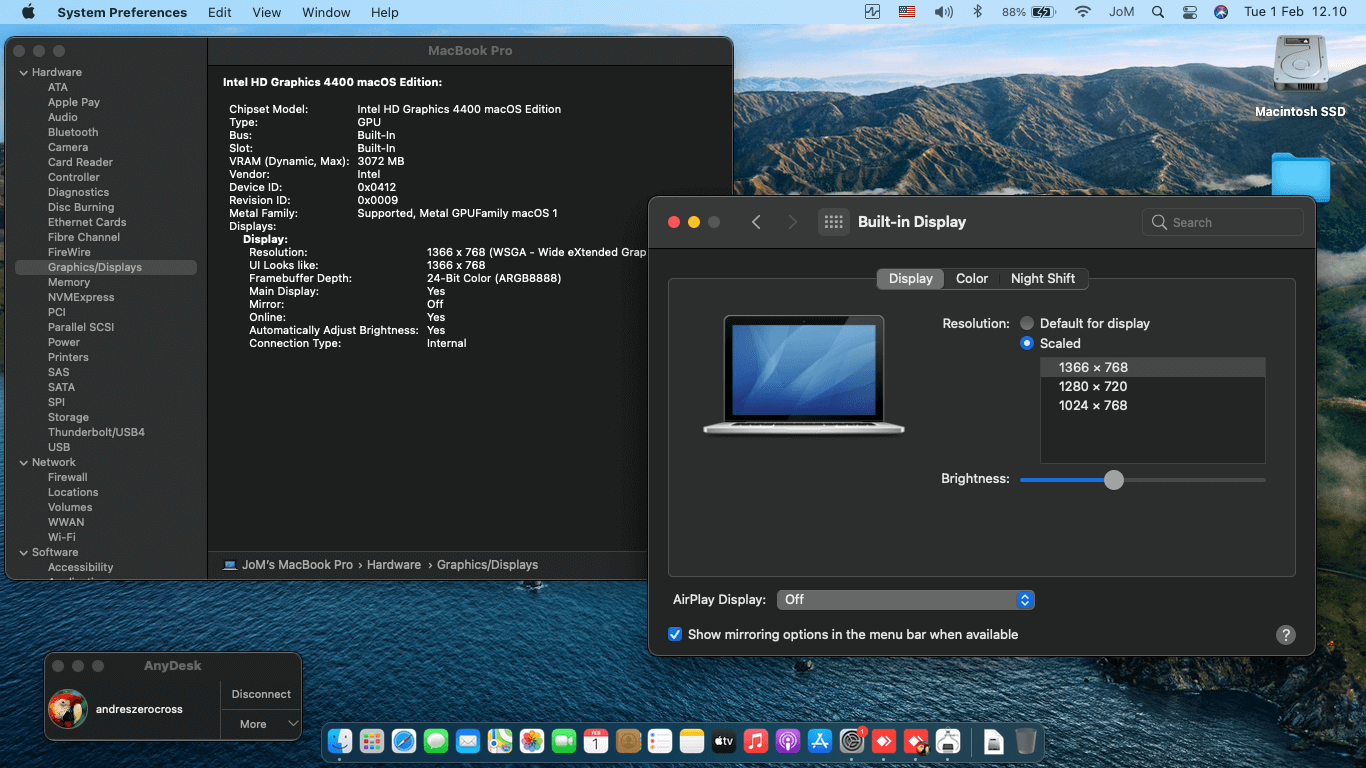Click the Bluetooth icon in the menu bar
This screenshot has width=1366, height=768.
[979, 12]
